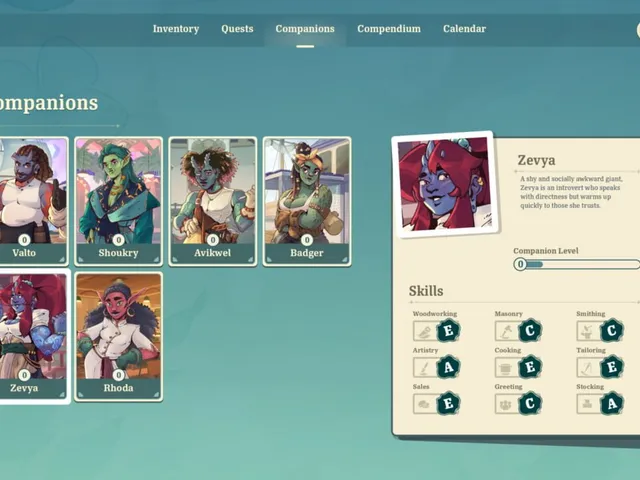The height and width of the screenshot is (480, 640).
Task: Click the Artistry skill brush icon
Action: (x=425, y=367)
